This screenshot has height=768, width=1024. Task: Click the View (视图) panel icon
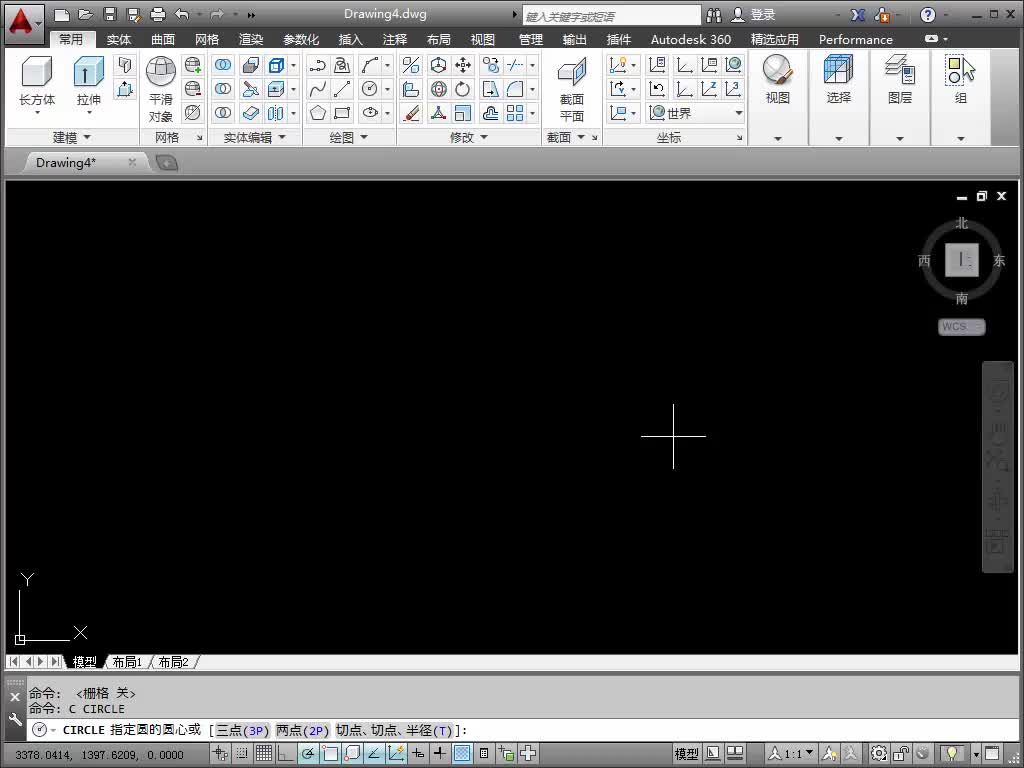click(777, 71)
